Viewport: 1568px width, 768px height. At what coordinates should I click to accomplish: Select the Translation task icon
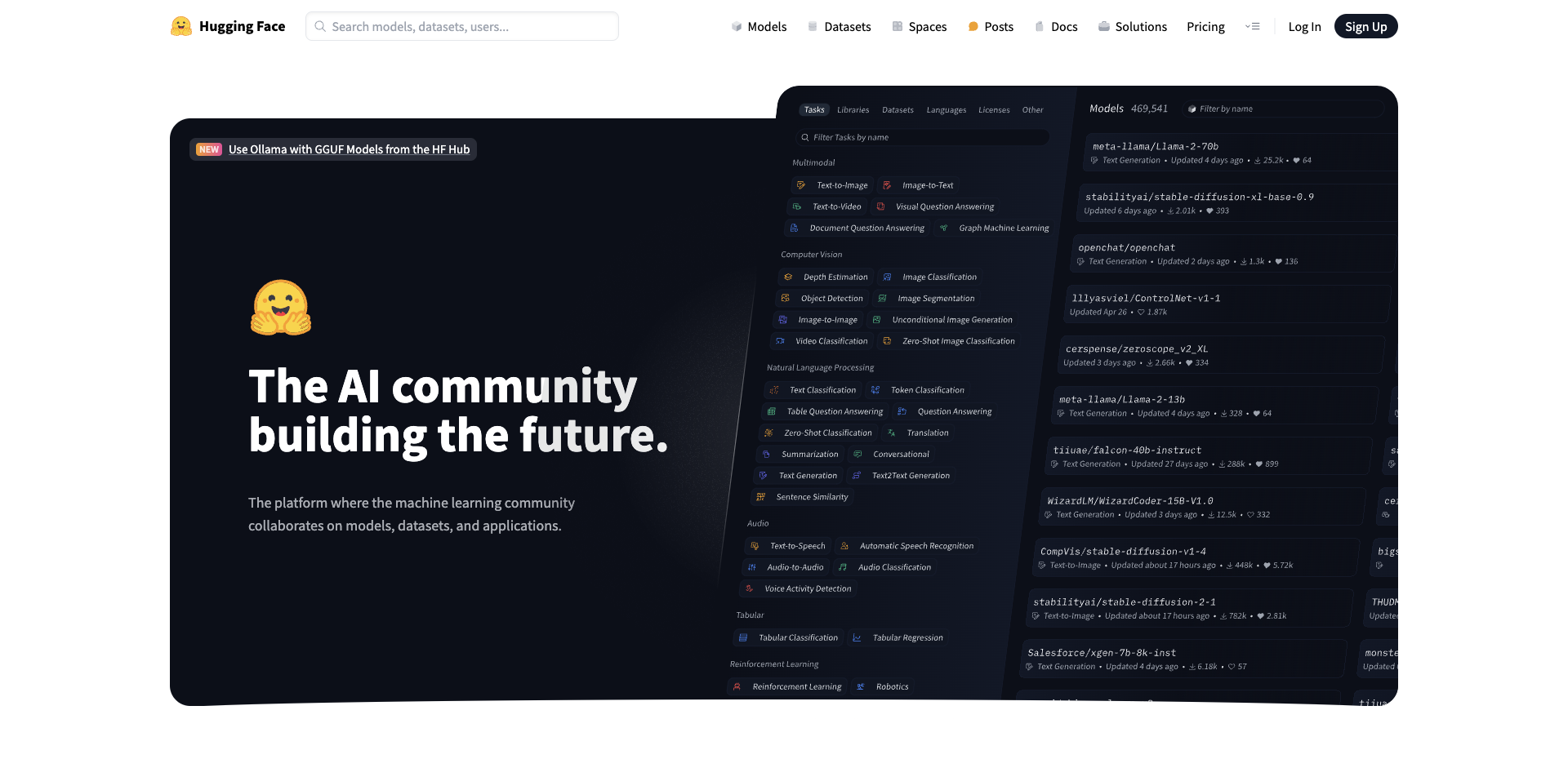pos(892,433)
